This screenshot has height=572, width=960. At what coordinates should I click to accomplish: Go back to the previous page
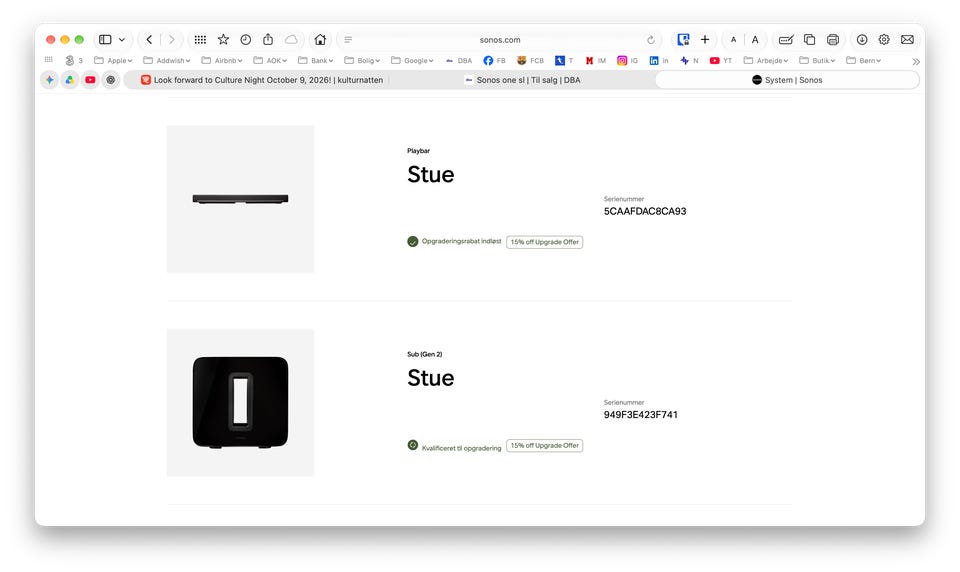click(x=149, y=40)
